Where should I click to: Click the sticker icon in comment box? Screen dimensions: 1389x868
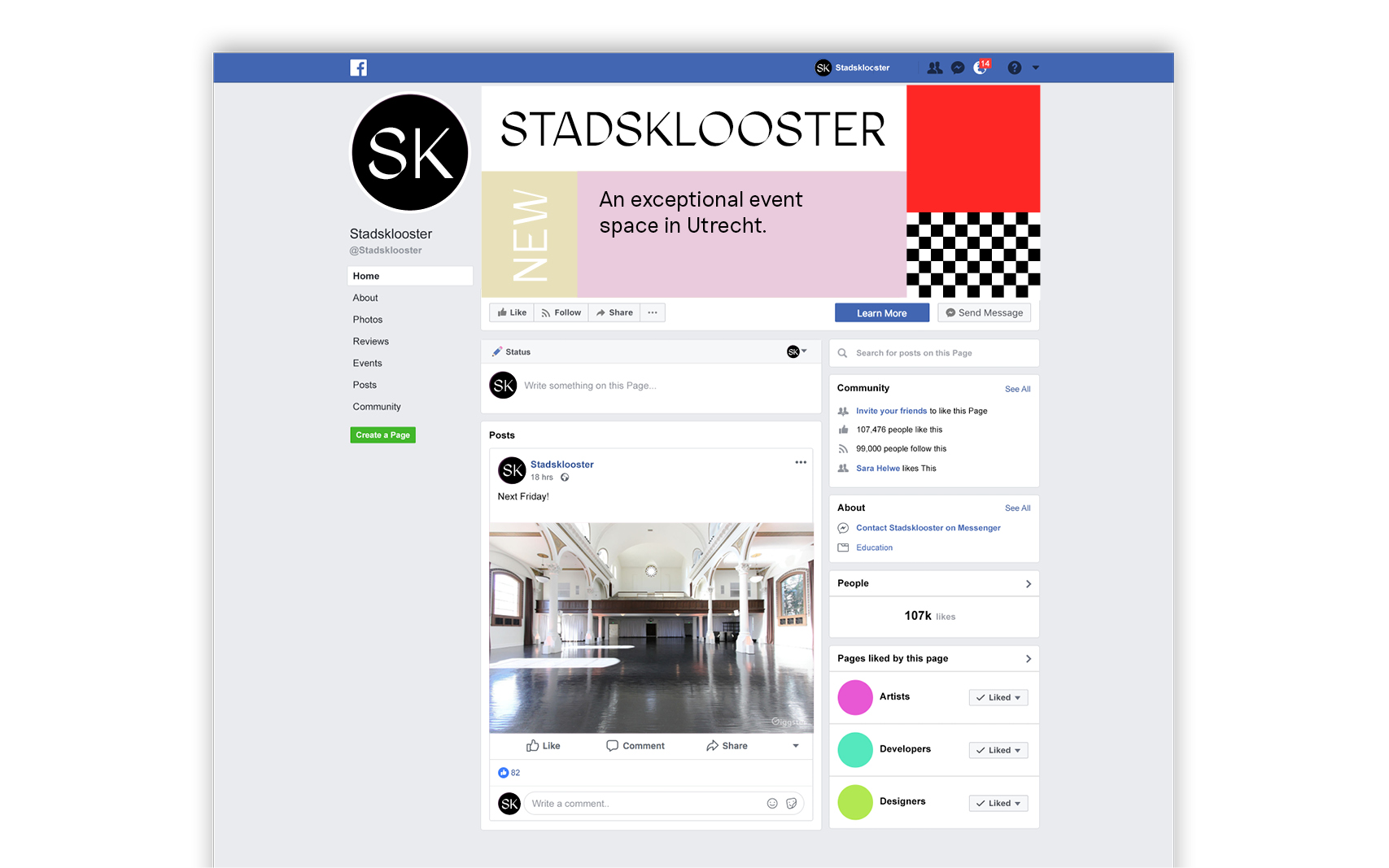pyautogui.click(x=791, y=804)
